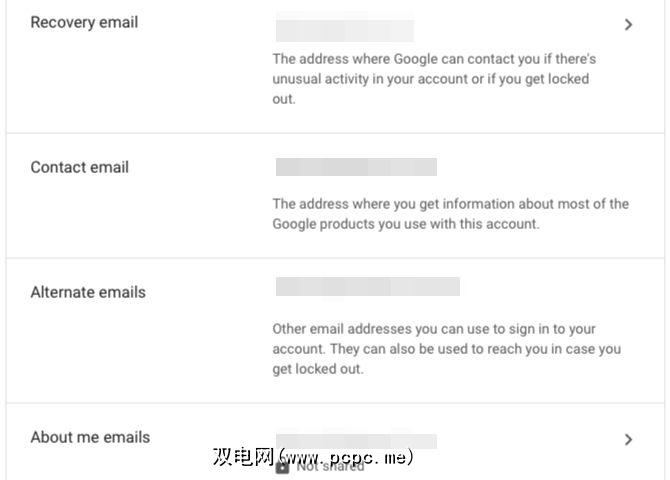Open the About me emails label
This screenshot has width=670, height=480.
[x=90, y=437]
